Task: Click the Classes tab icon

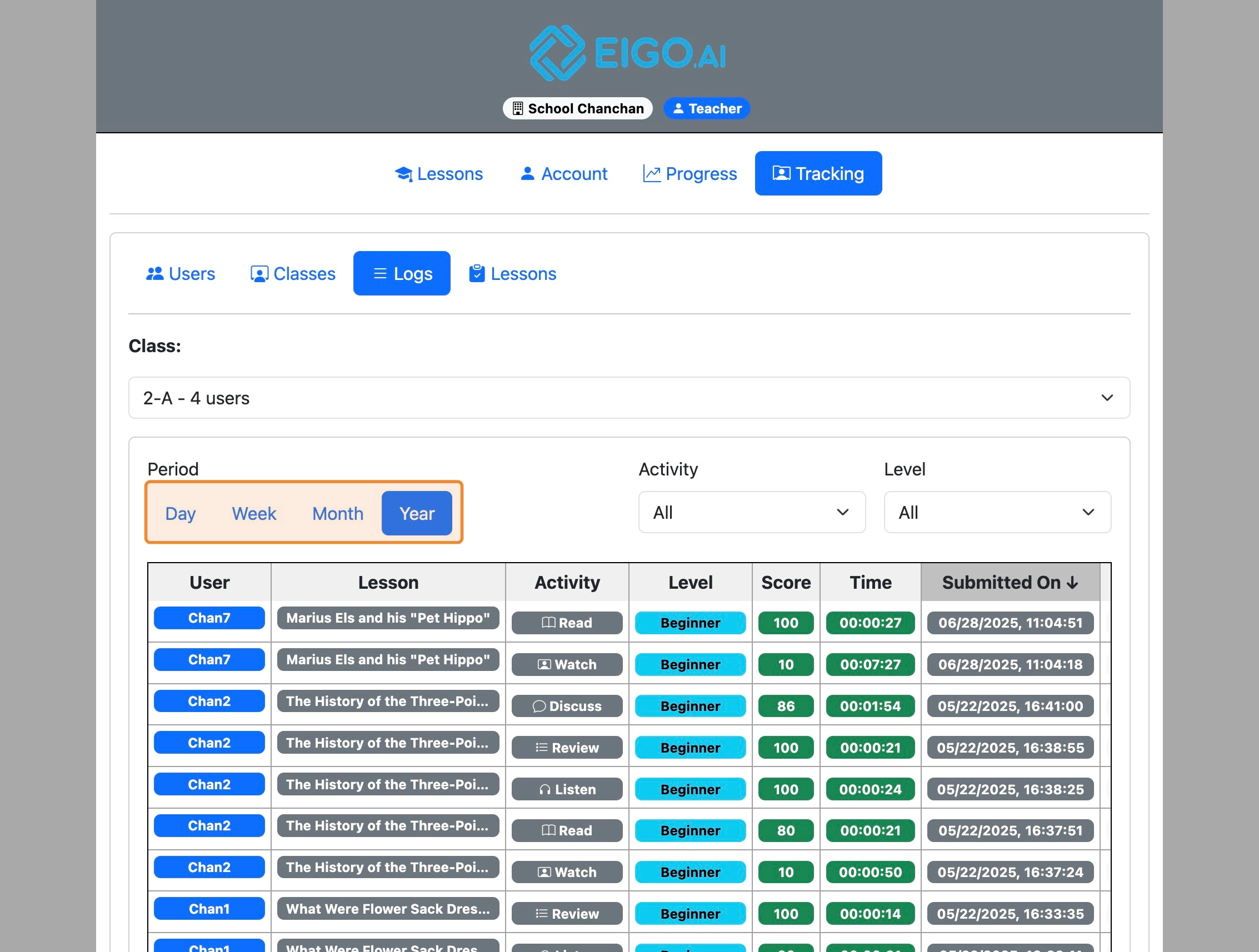Action: pos(259,274)
